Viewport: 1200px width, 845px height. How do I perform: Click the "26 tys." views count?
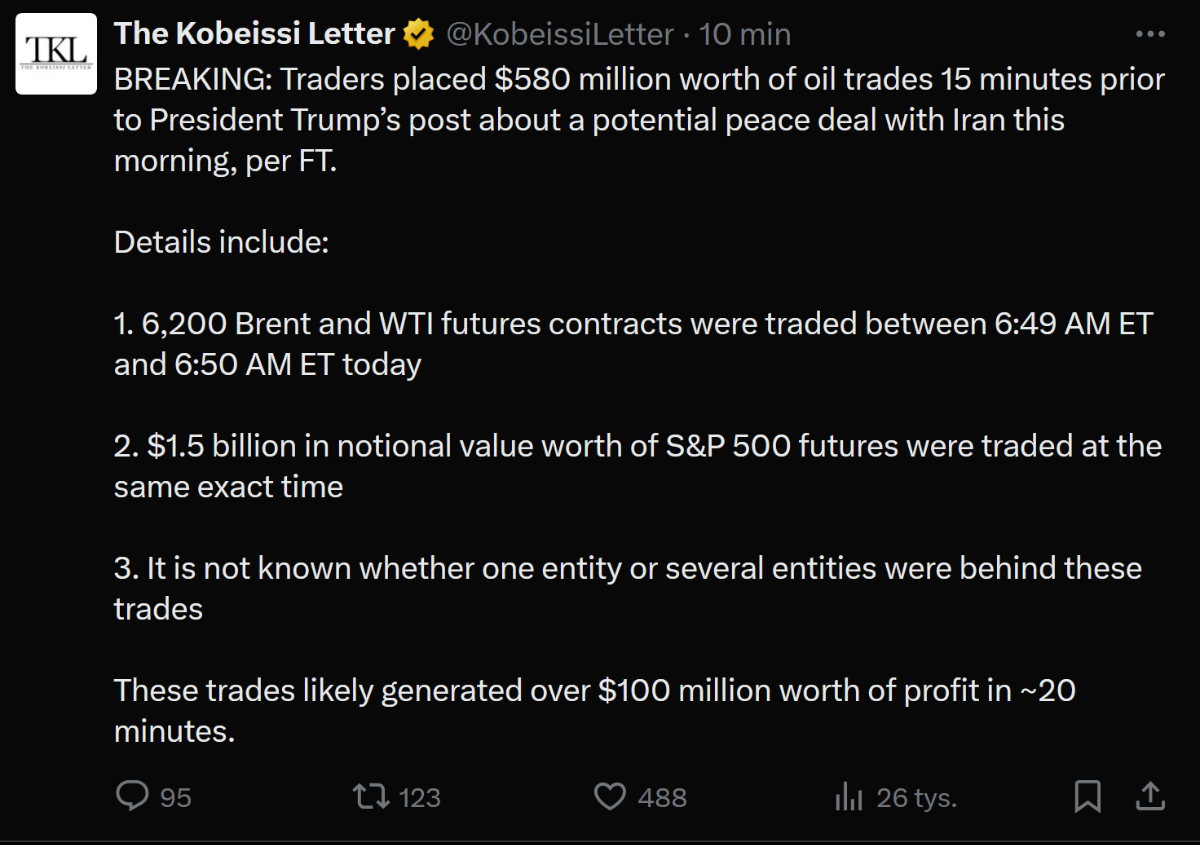tap(916, 797)
